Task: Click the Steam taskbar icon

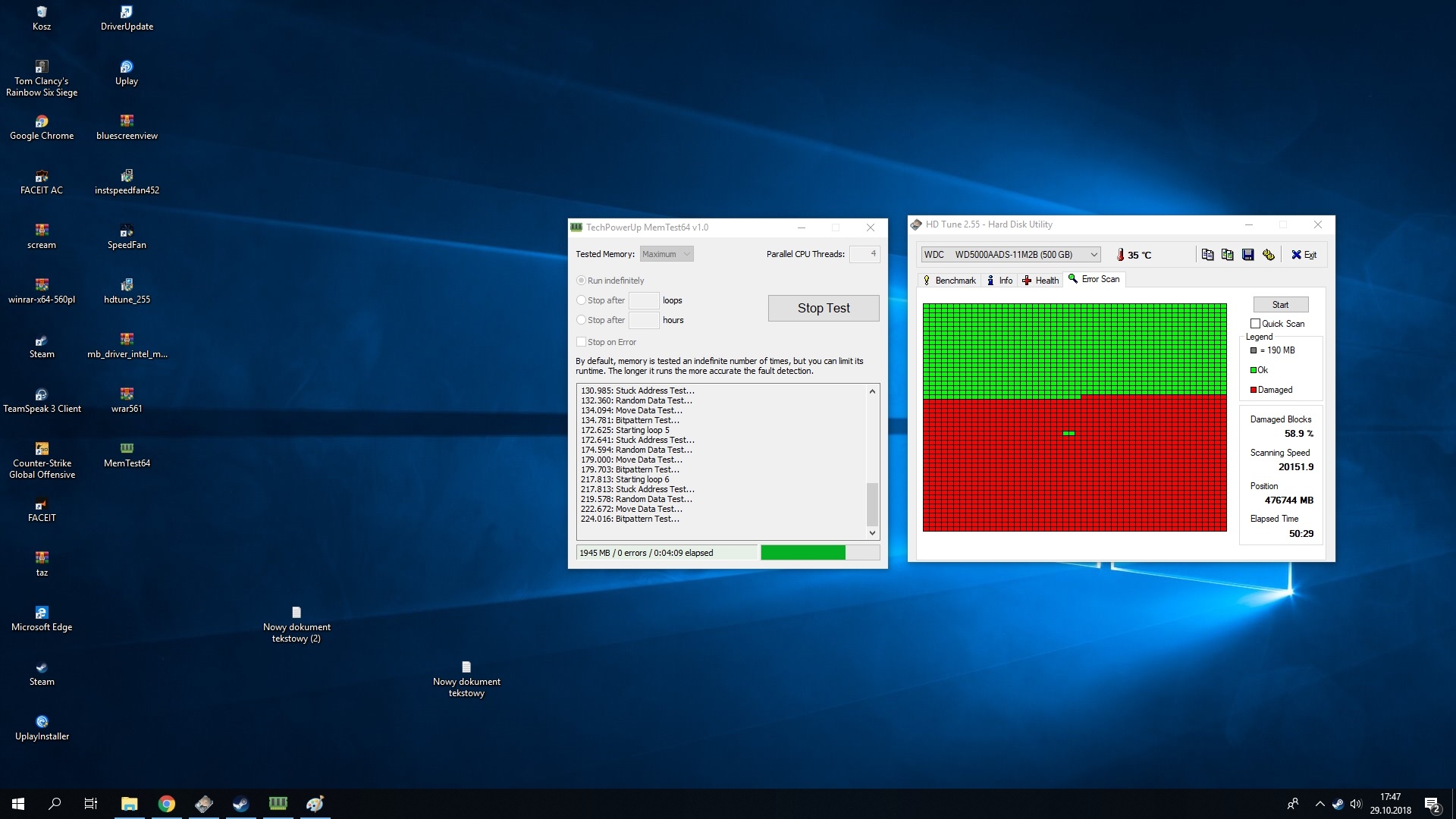Action: [241, 804]
